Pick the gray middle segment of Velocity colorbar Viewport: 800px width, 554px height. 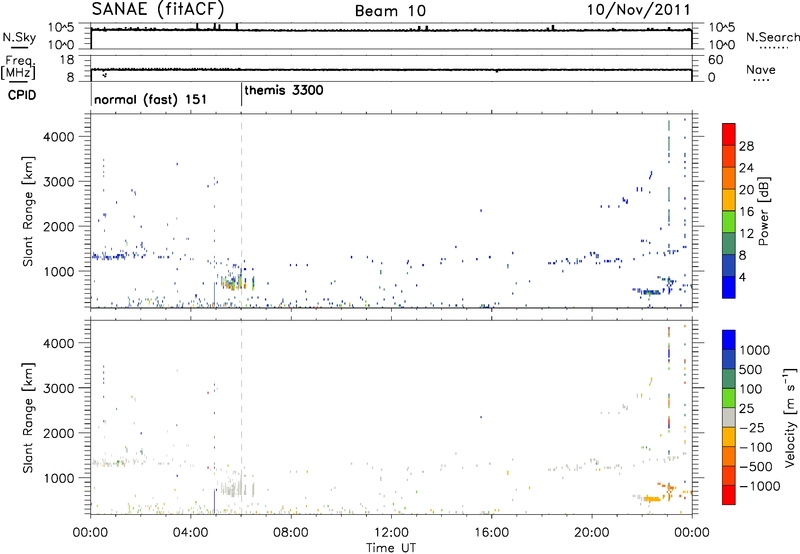pos(729,417)
